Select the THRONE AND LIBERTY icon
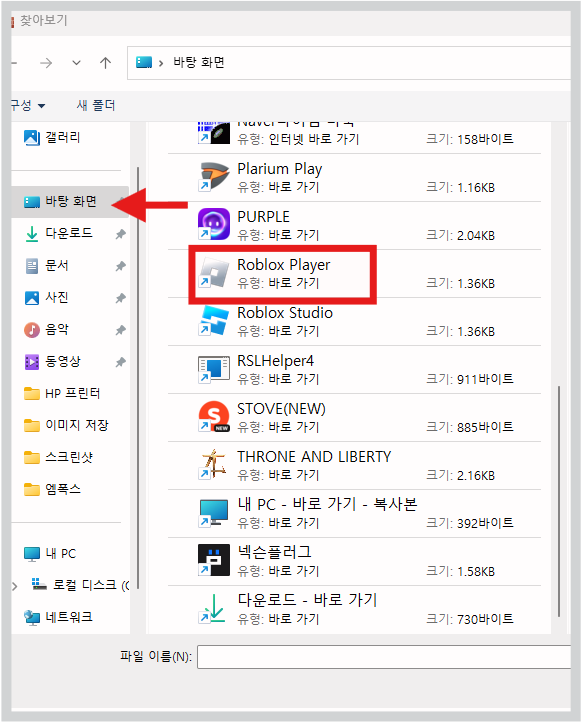 (214, 465)
